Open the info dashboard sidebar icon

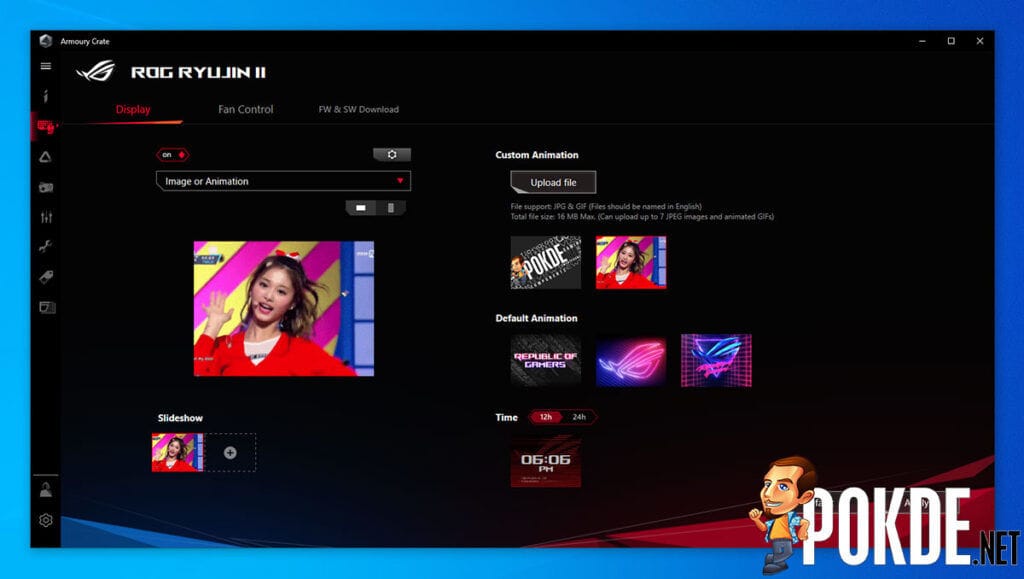click(x=46, y=97)
